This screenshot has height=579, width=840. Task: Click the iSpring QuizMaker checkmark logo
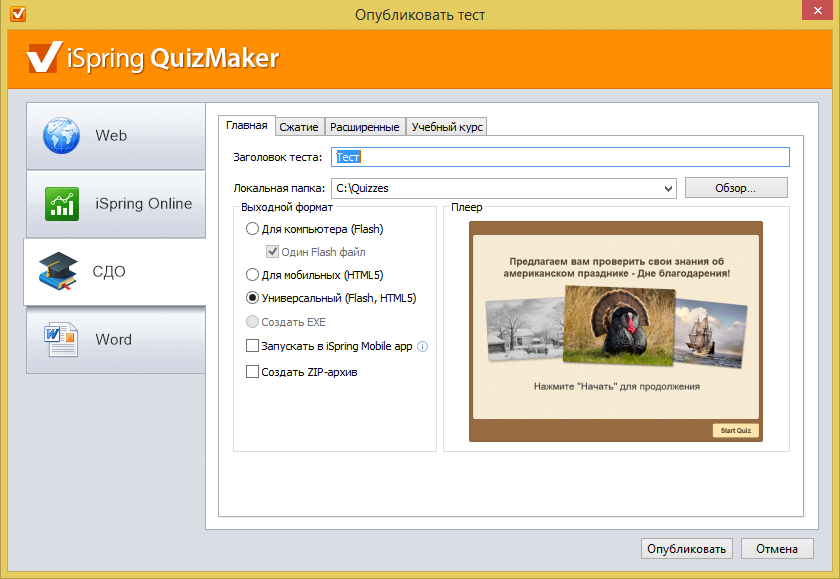[x=44, y=57]
